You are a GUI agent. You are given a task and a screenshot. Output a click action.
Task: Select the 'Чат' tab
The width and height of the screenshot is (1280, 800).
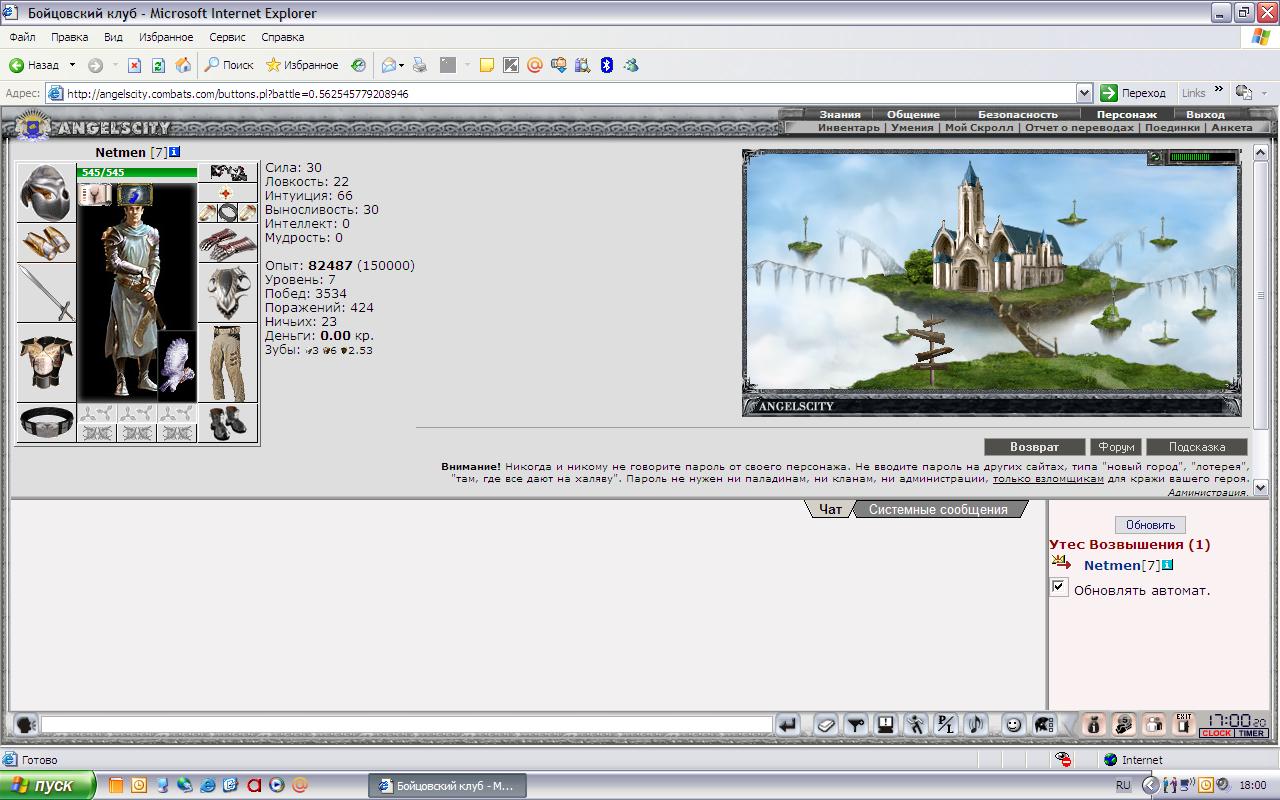(830, 509)
